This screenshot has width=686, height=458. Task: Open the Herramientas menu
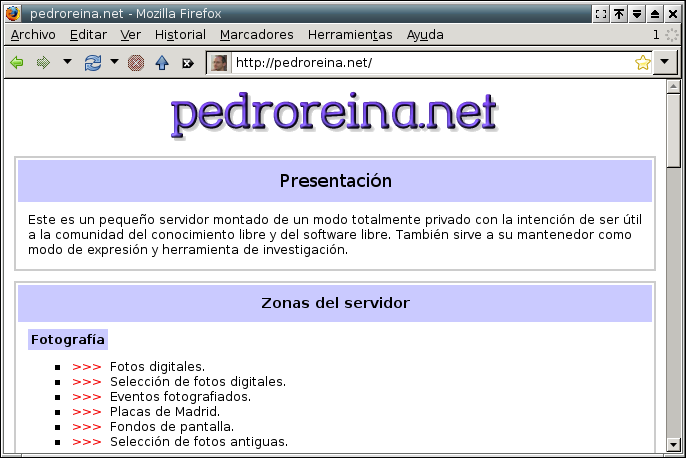click(x=350, y=34)
